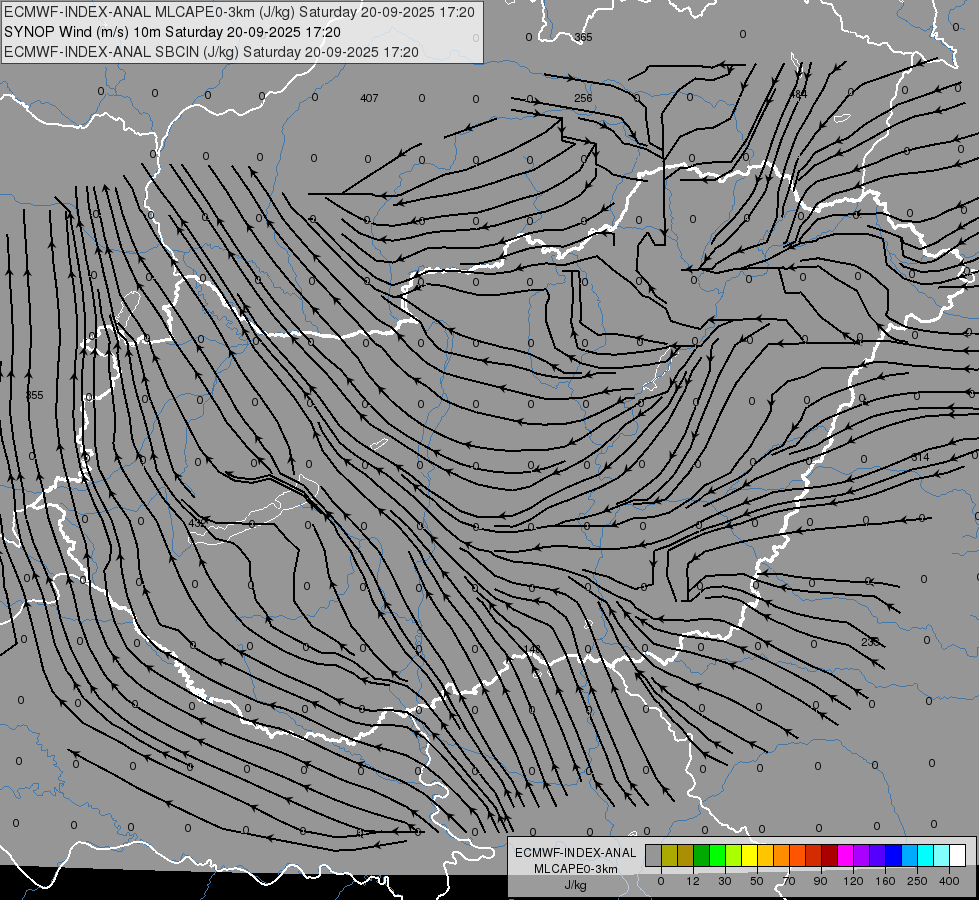Click the 407 data value on map

[x=369, y=98]
